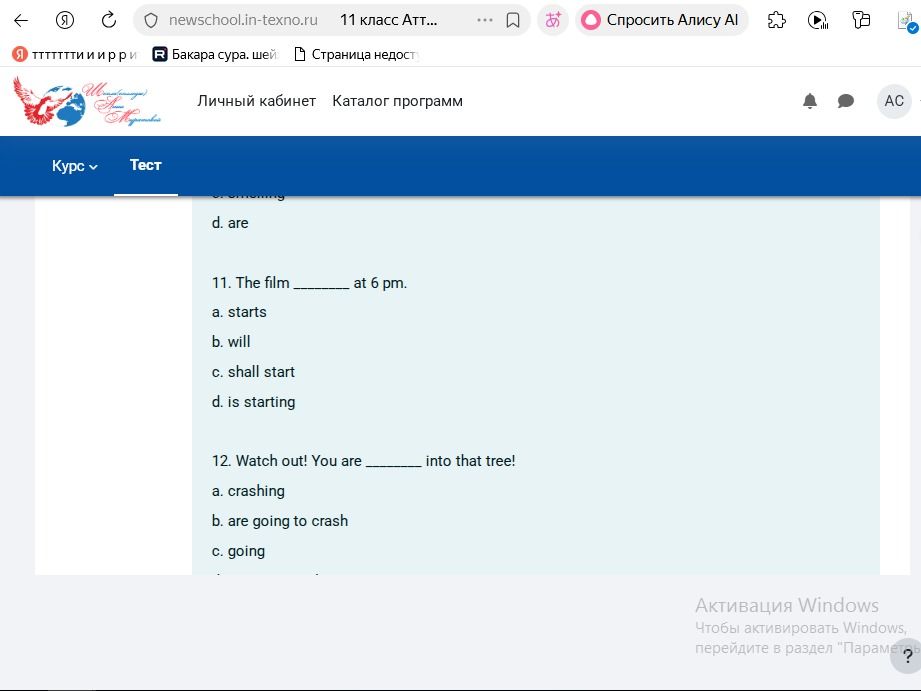Viewport: 921px width, 691px height.
Task: Open Каталог программ link
Action: point(398,101)
